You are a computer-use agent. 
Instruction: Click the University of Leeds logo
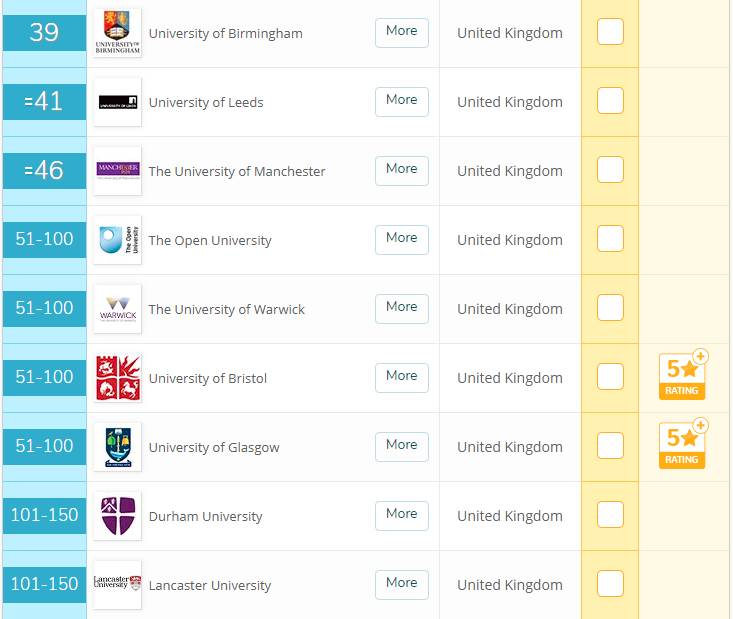[117, 102]
